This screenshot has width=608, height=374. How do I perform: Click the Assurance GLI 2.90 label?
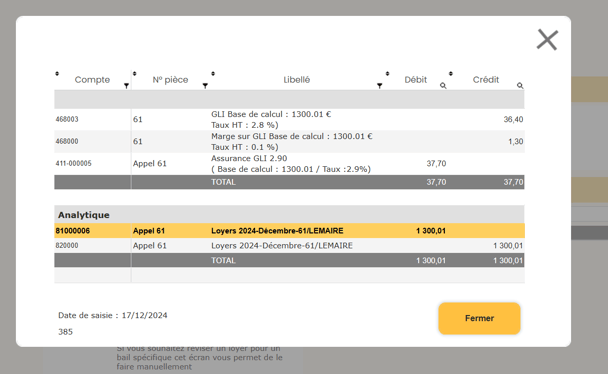291,164
